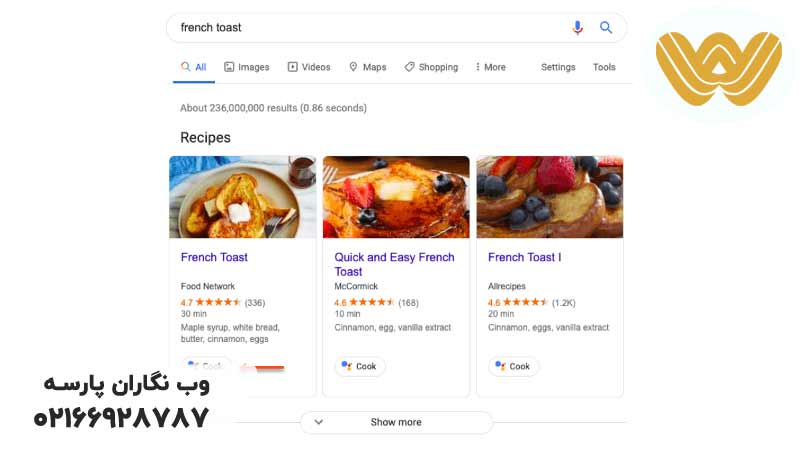Click the Images tab icon
Viewport: 800px width, 450px height.
pyautogui.click(x=229, y=67)
